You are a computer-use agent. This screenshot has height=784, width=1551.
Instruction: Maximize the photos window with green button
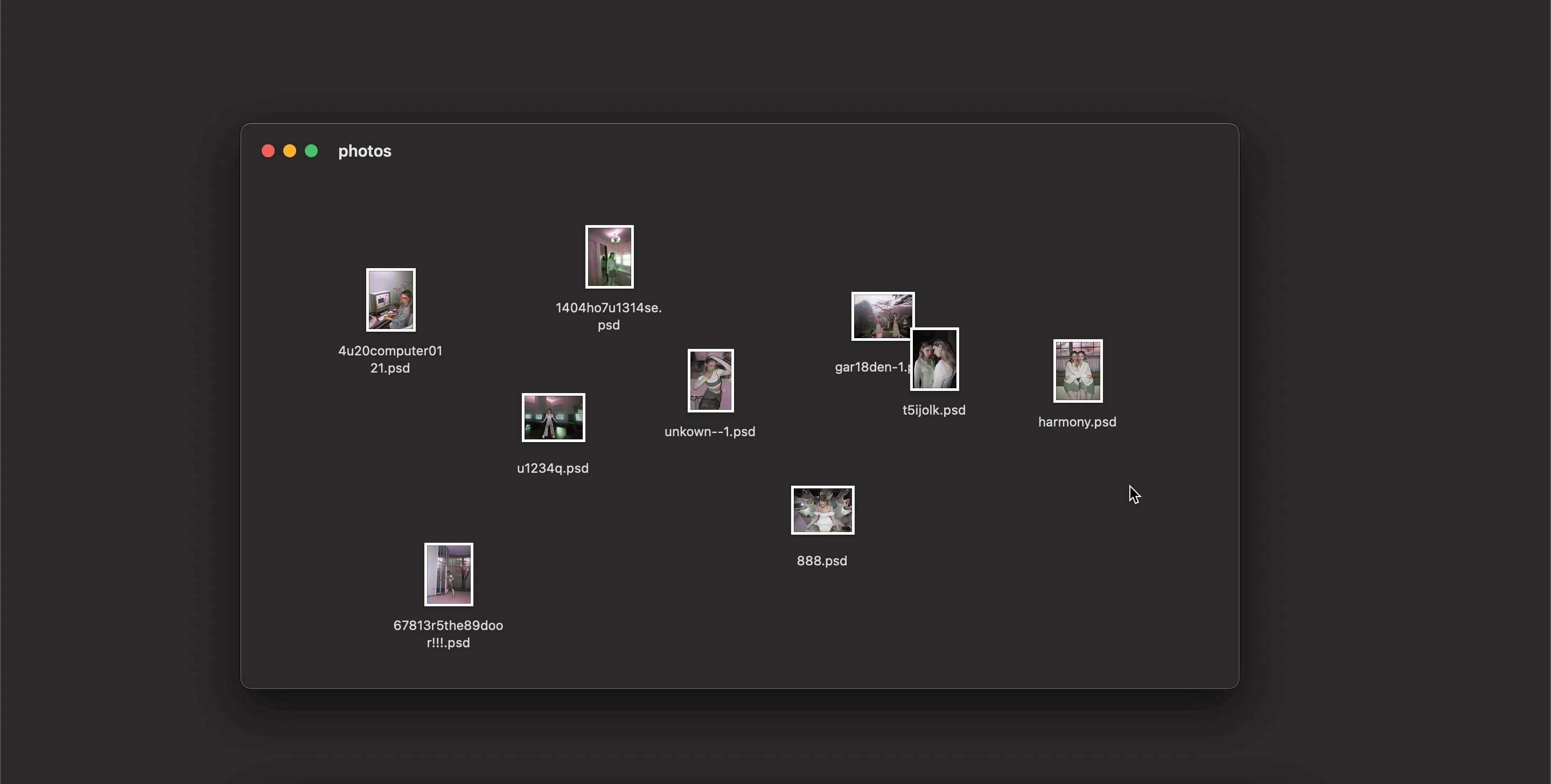click(311, 151)
